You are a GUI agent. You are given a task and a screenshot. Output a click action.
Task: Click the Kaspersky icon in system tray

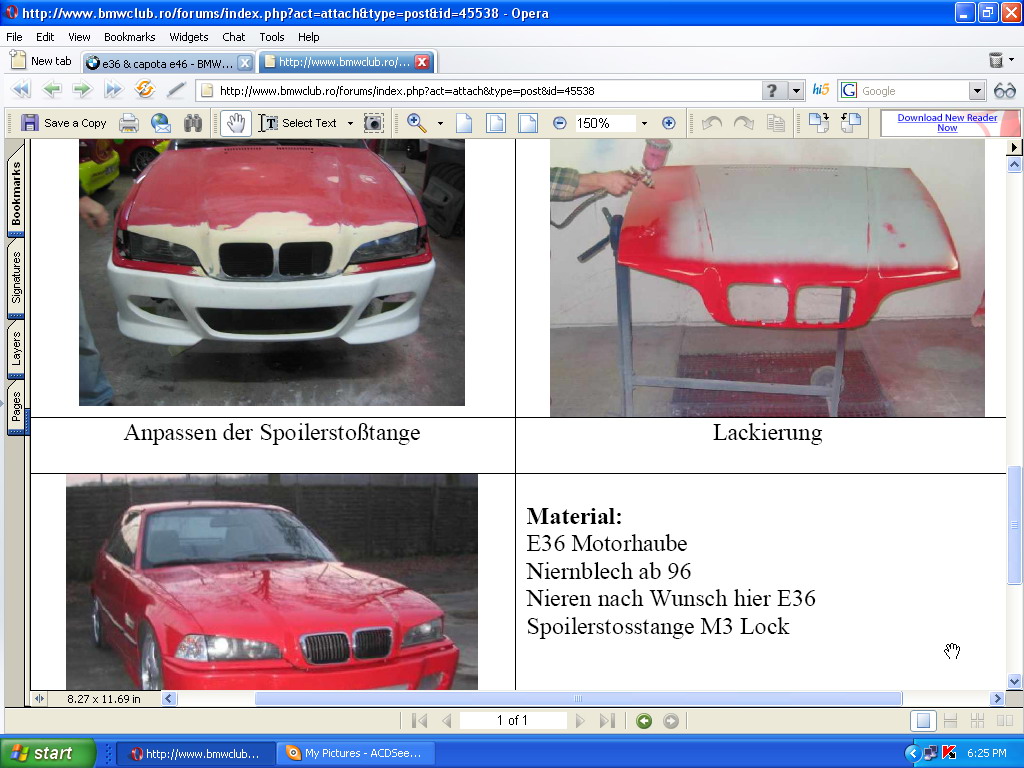(x=949, y=753)
